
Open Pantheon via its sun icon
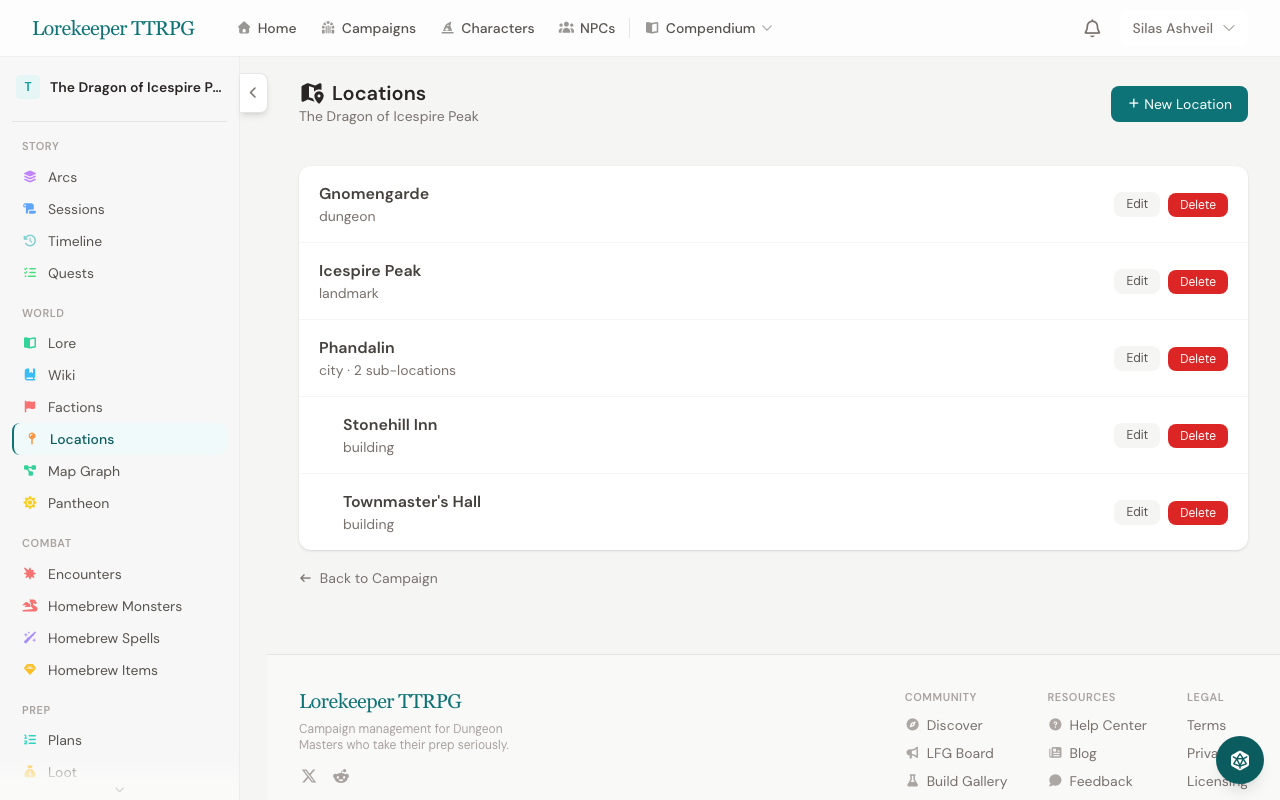click(x=29, y=503)
